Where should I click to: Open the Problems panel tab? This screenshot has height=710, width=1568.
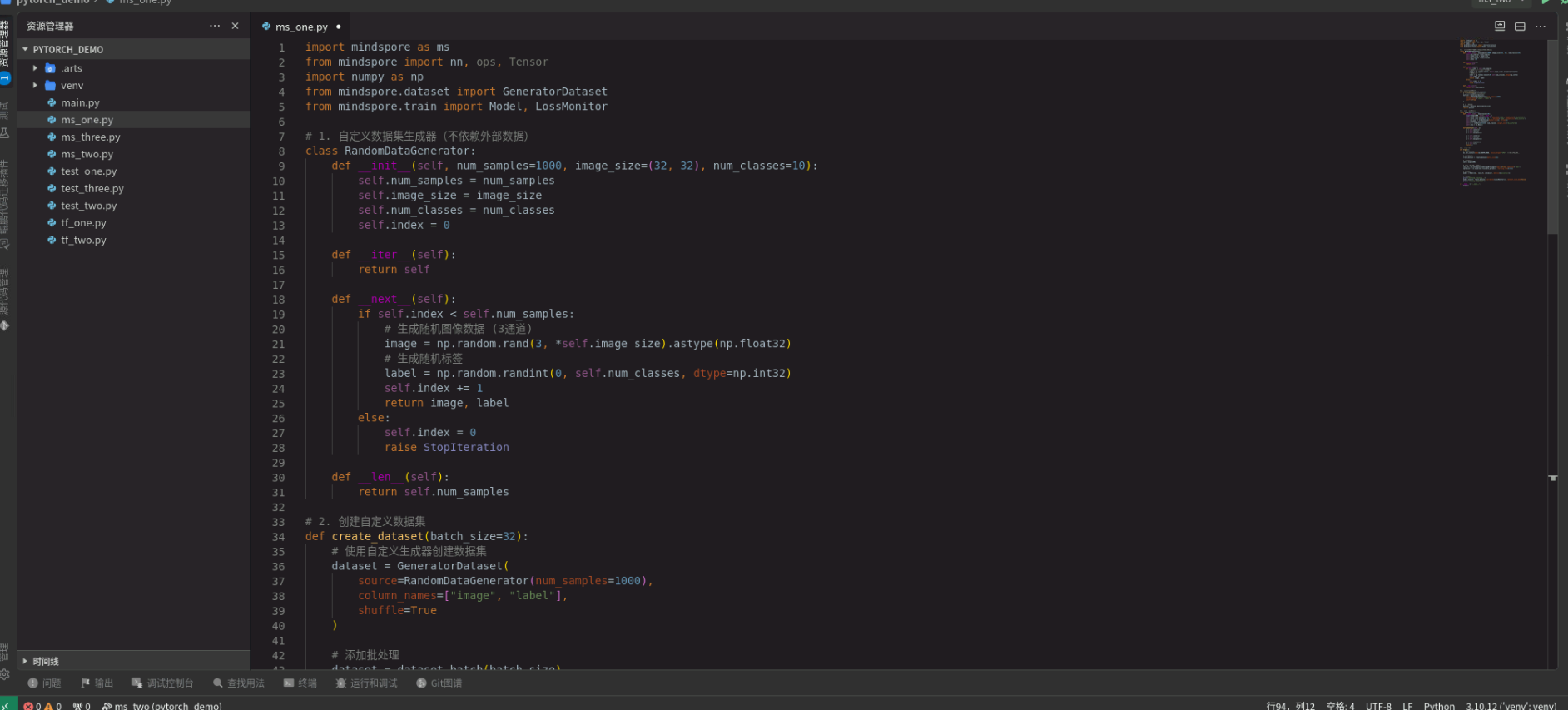pyautogui.click(x=45, y=683)
